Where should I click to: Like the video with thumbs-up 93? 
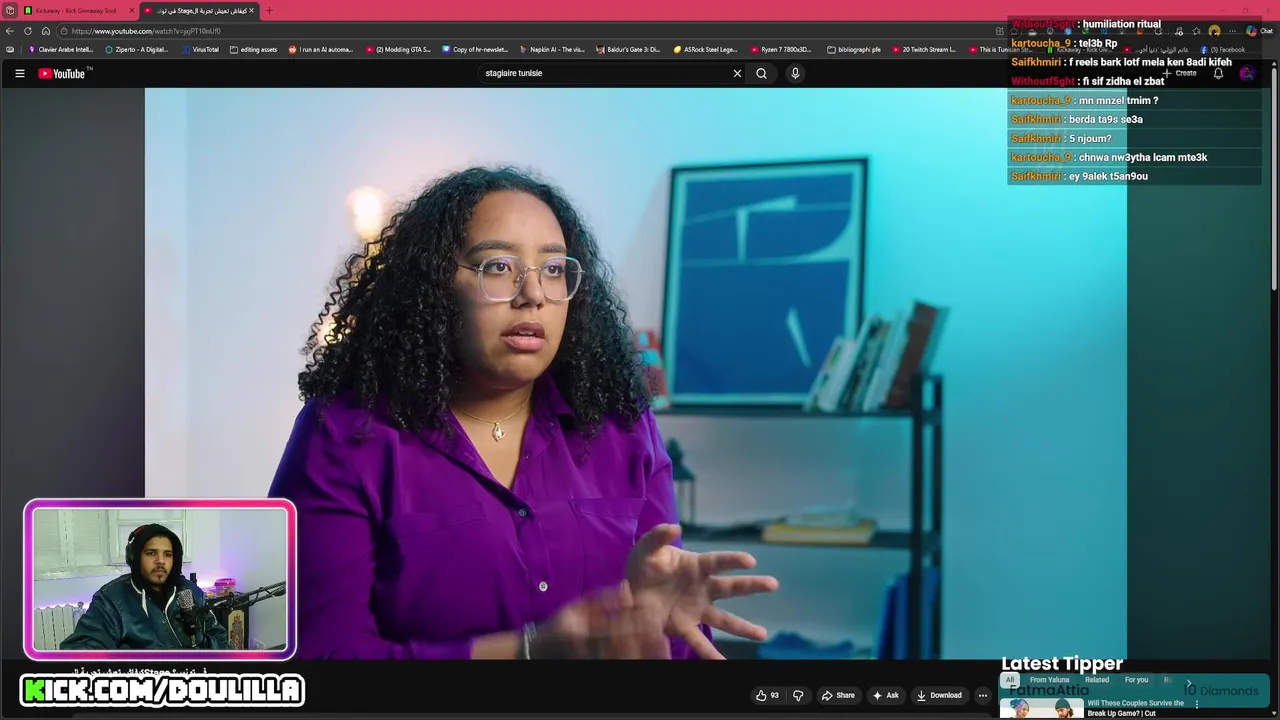(767, 695)
